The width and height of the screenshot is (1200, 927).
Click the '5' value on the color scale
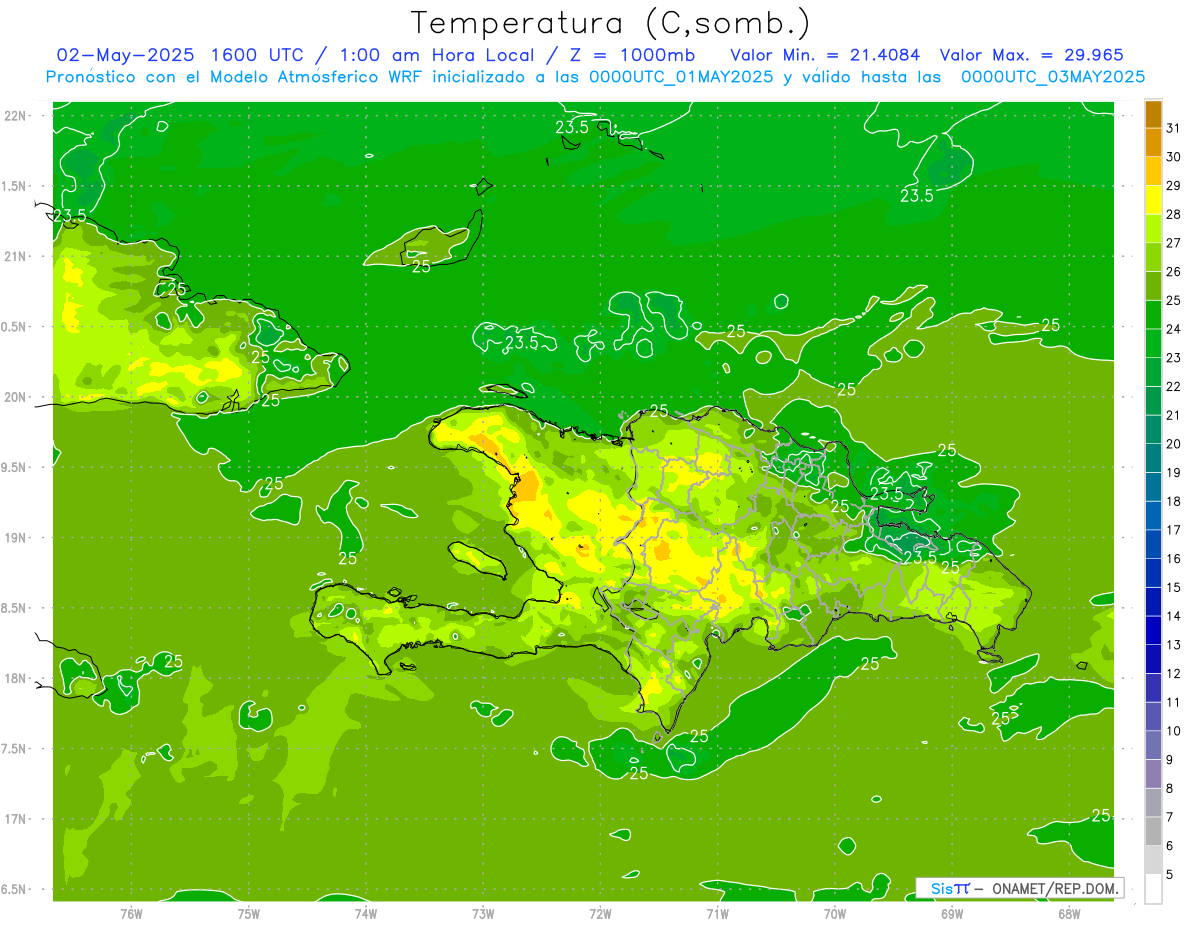pyautogui.click(x=1170, y=875)
